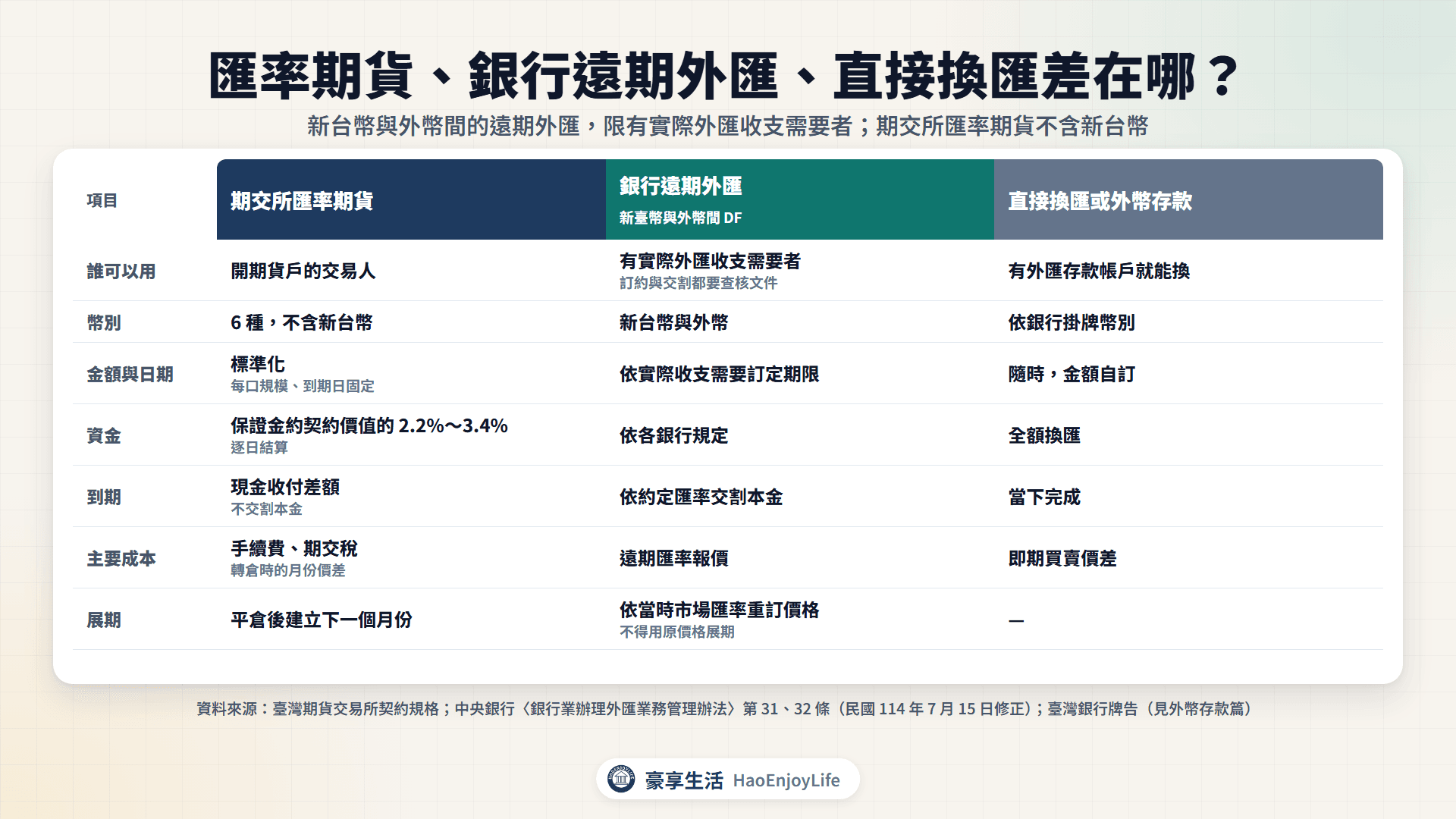The width and height of the screenshot is (1456, 819).
Task: Click the cell 新台幣與外幣
Action: 673,322
